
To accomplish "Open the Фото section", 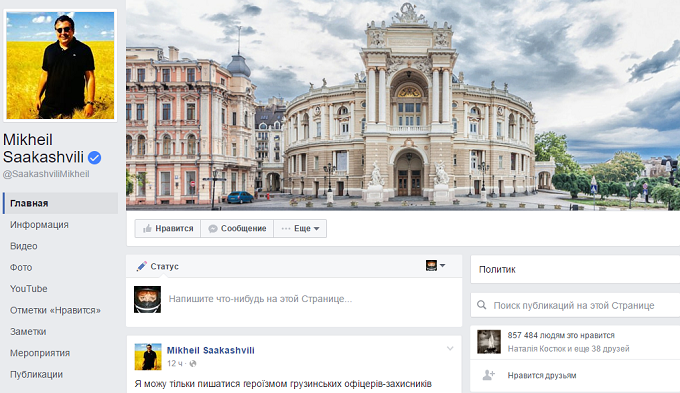I will click(x=21, y=267).
